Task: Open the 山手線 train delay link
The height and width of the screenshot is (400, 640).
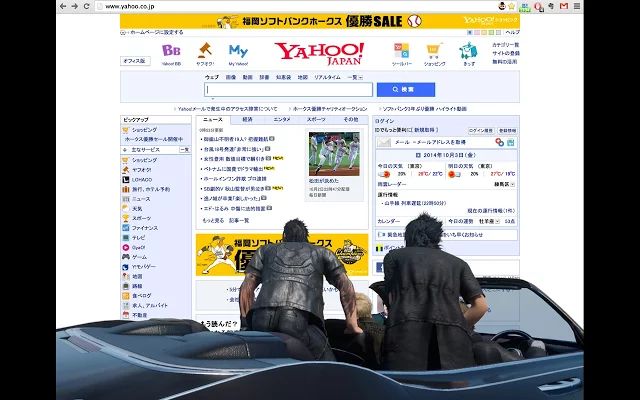Action: click(x=415, y=203)
